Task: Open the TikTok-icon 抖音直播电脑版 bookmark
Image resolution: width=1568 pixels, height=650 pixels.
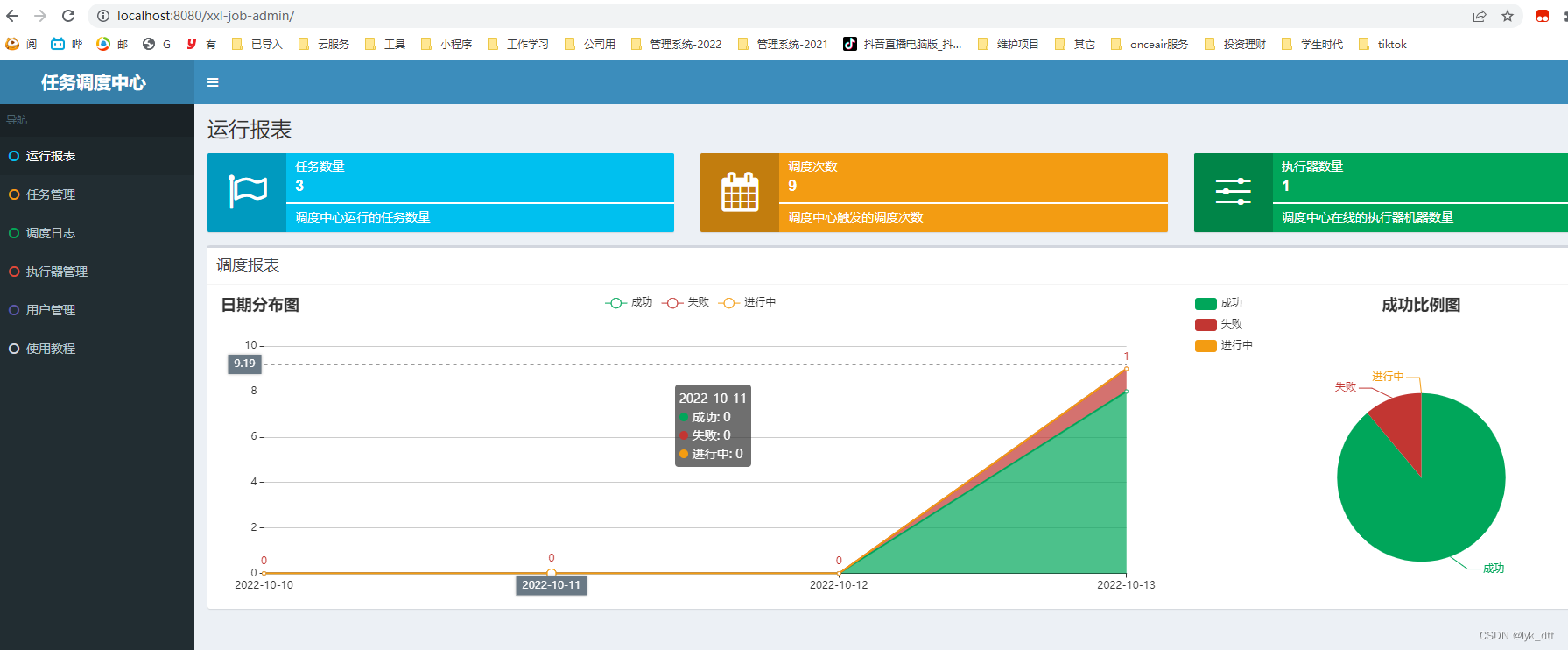Action: 903,44
